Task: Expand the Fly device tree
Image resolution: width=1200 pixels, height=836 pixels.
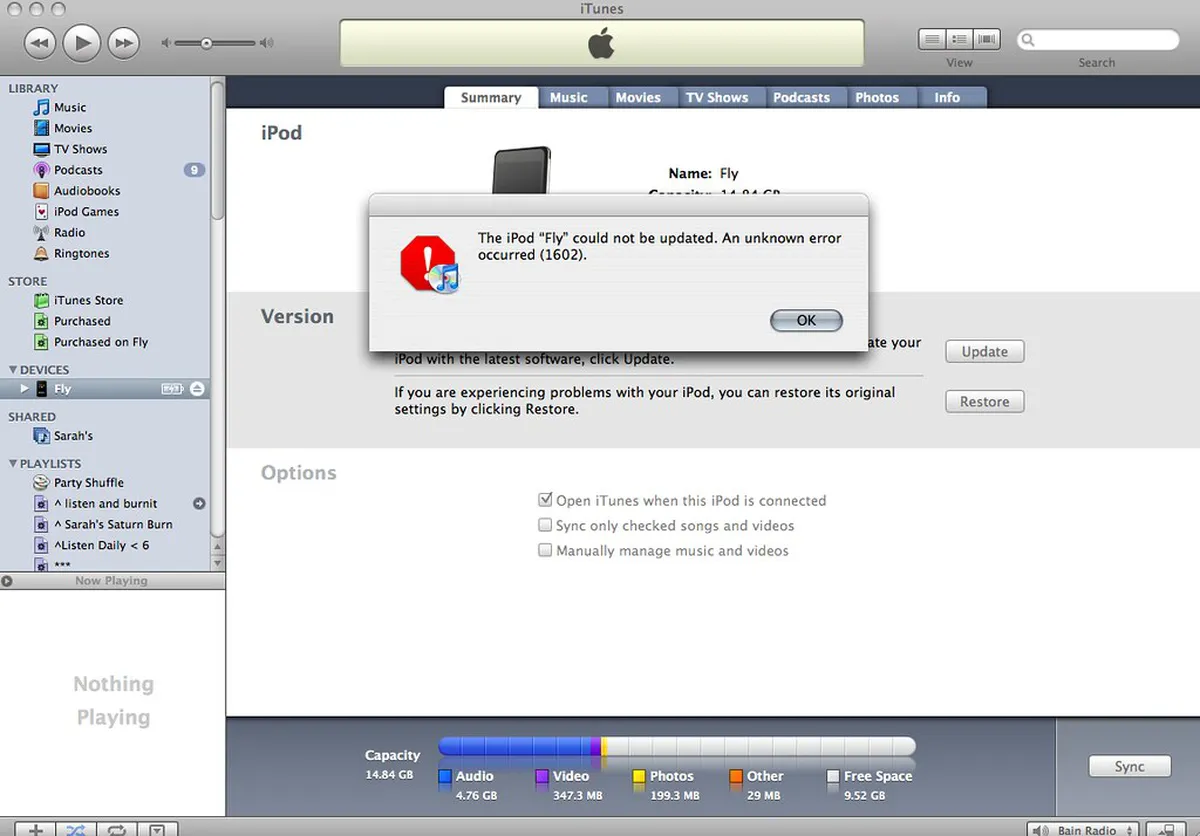Action: click(x=25, y=389)
